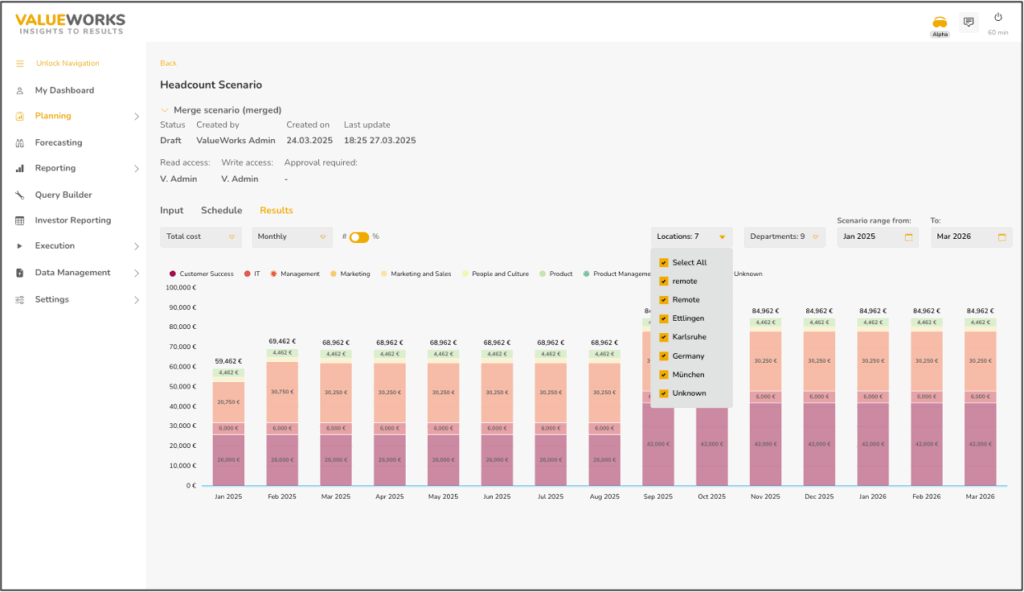The image size is (1024, 592).
Task: Switch to the Schedule tab
Action: [x=221, y=210]
